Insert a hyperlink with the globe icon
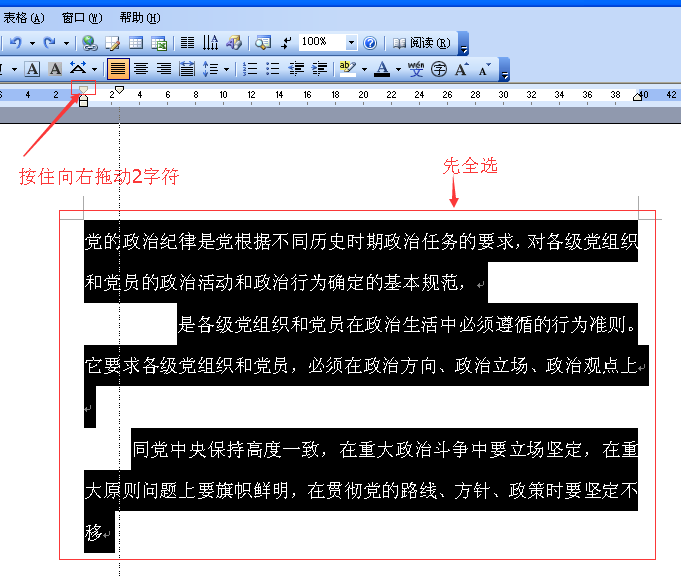Viewport: 681px width, 578px height. point(90,43)
